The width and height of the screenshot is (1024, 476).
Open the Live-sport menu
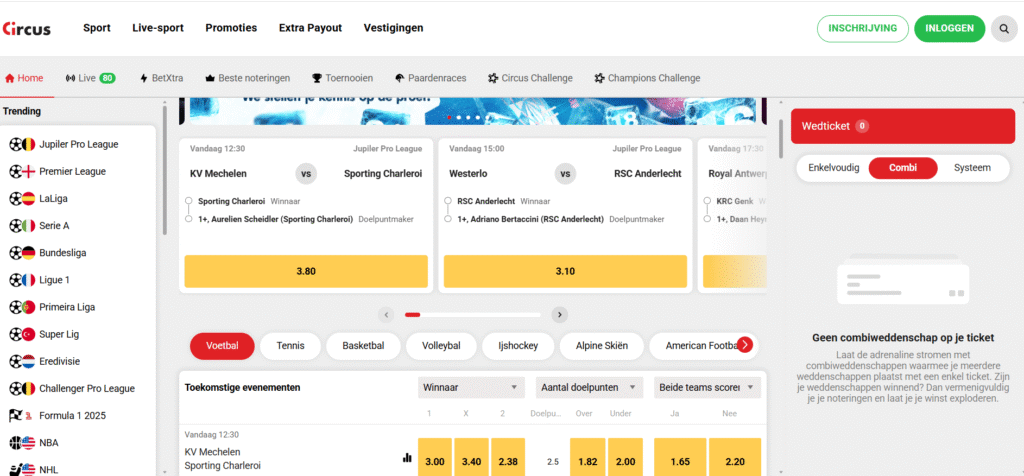click(x=158, y=28)
